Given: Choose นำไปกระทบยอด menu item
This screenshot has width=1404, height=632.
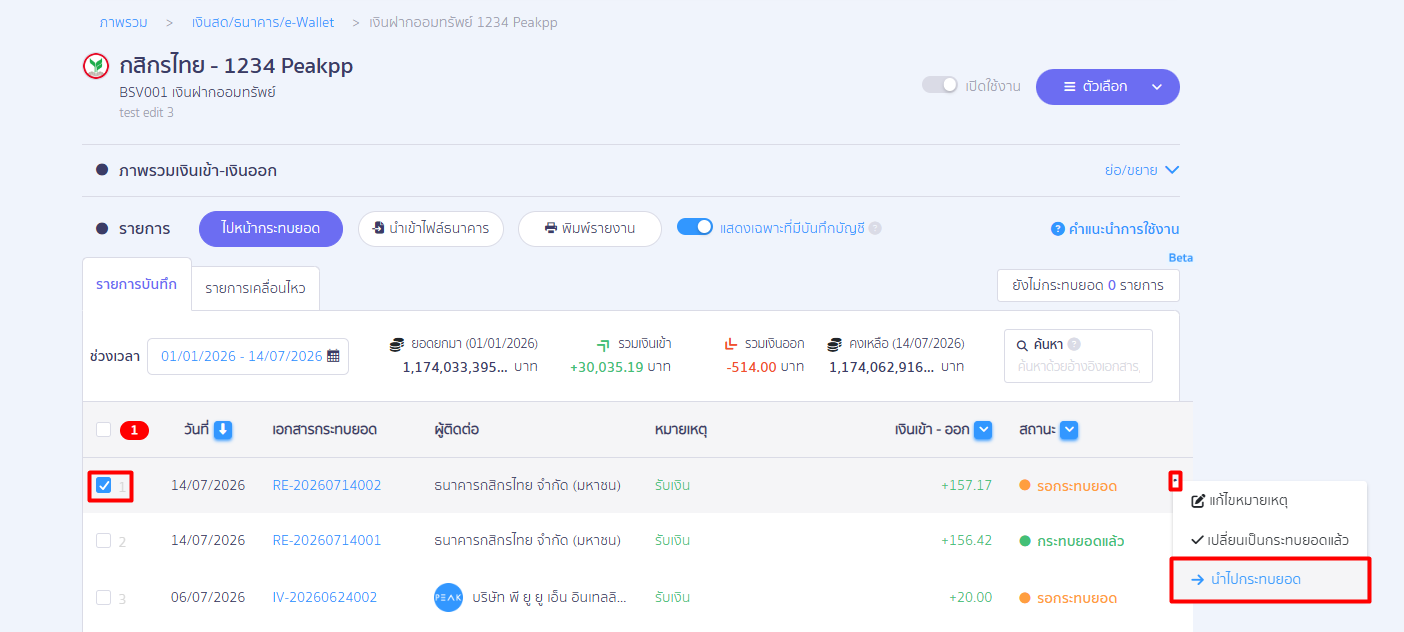Looking at the screenshot, I should pos(1270,579).
